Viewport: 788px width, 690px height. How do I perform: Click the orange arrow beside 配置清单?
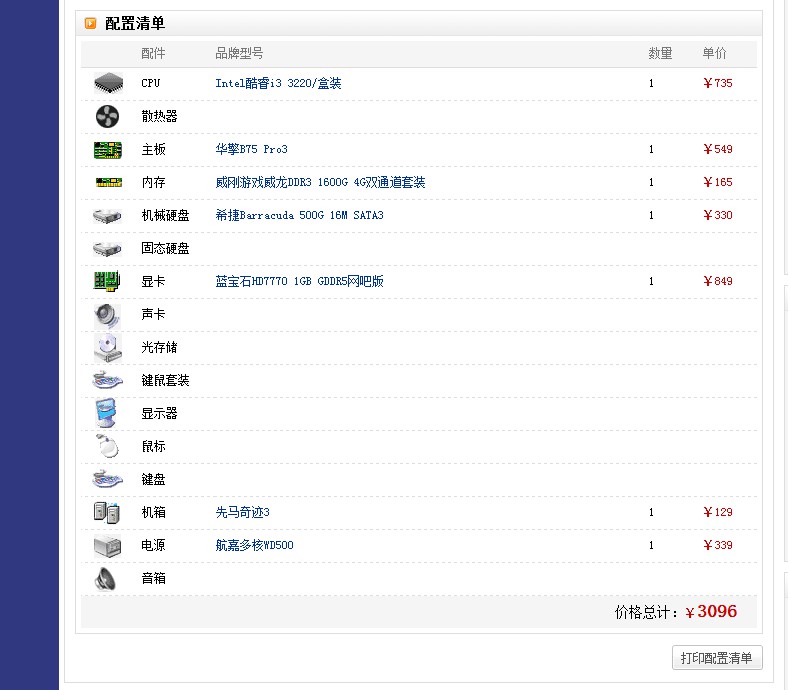click(90, 24)
